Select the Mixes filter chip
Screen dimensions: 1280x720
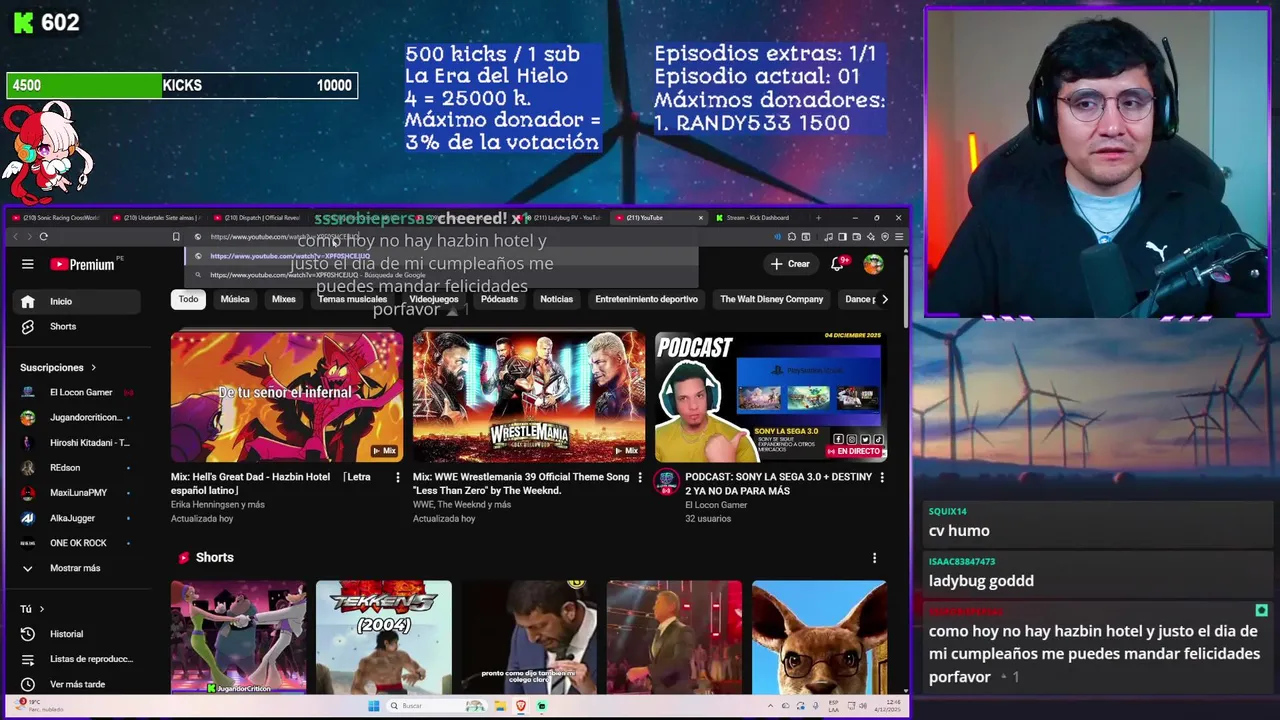click(284, 299)
